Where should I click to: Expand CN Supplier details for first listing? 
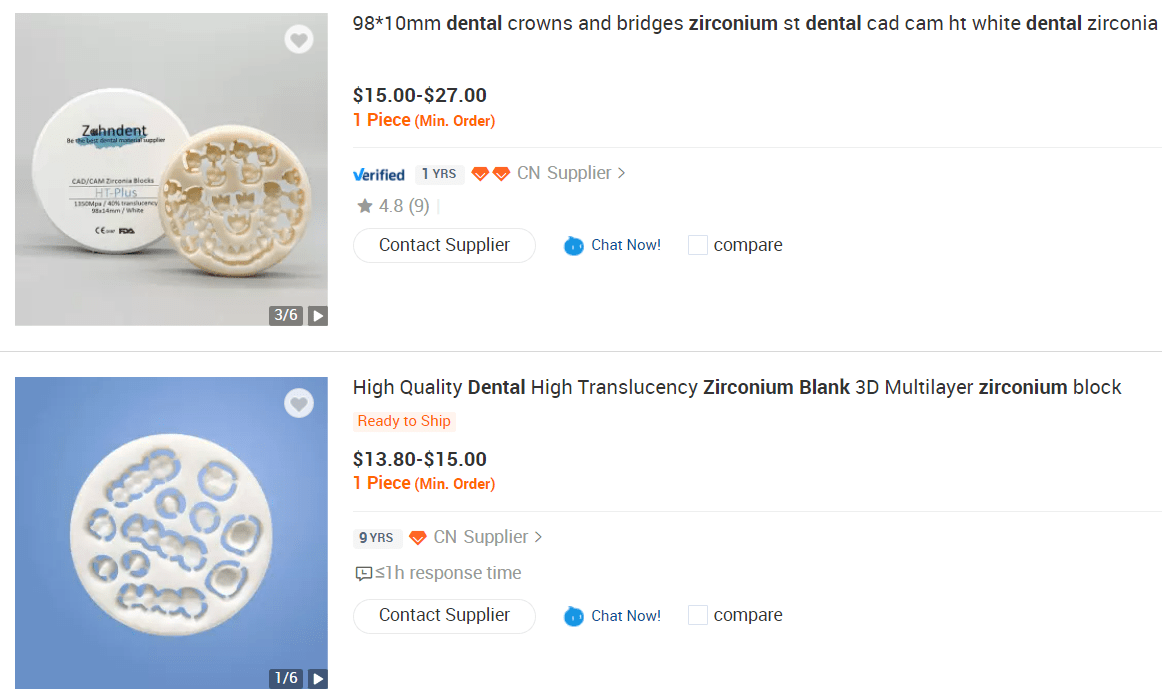pos(571,173)
